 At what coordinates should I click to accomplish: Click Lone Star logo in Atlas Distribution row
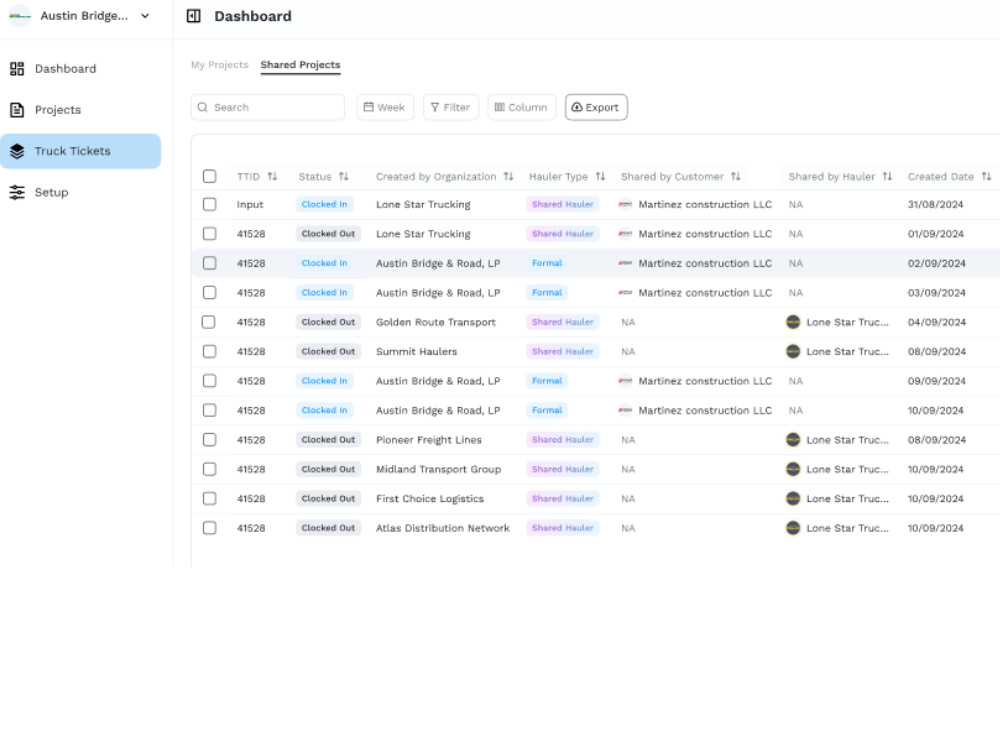pos(793,528)
